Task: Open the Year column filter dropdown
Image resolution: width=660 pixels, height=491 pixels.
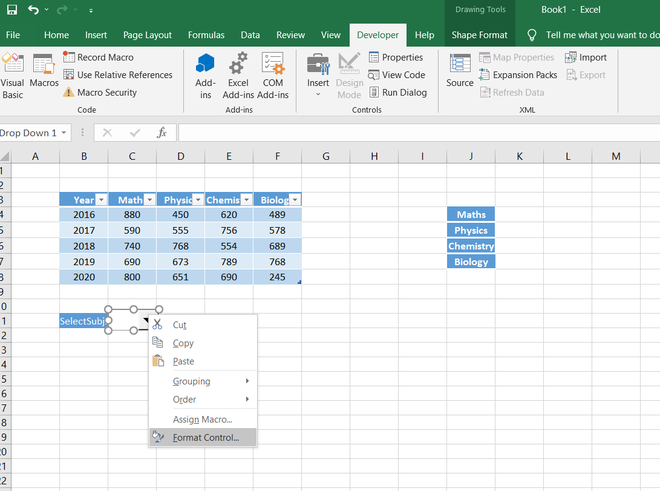Action: tap(101, 200)
